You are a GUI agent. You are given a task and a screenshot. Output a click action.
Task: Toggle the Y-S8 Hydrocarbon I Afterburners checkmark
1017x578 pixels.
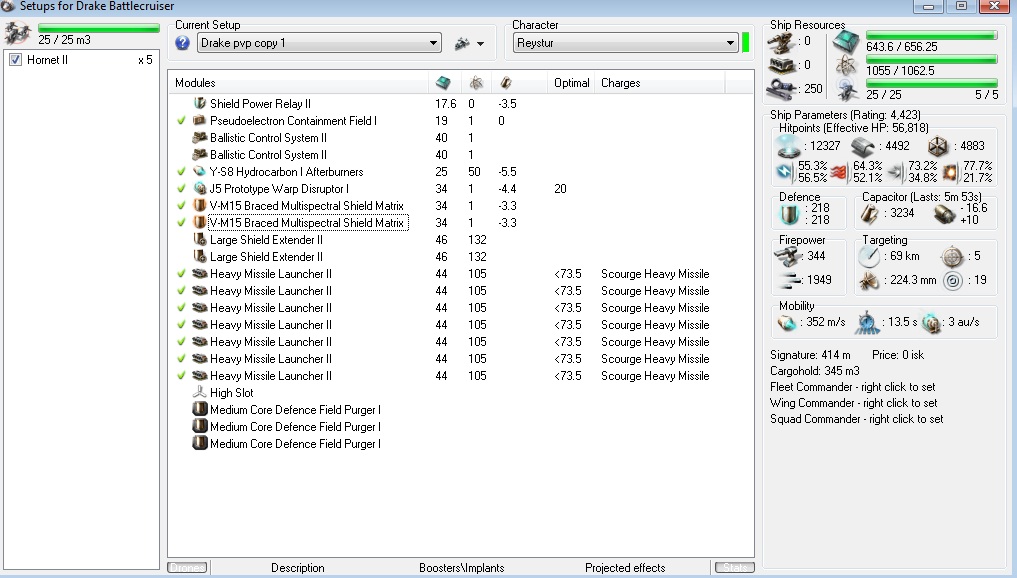click(182, 172)
